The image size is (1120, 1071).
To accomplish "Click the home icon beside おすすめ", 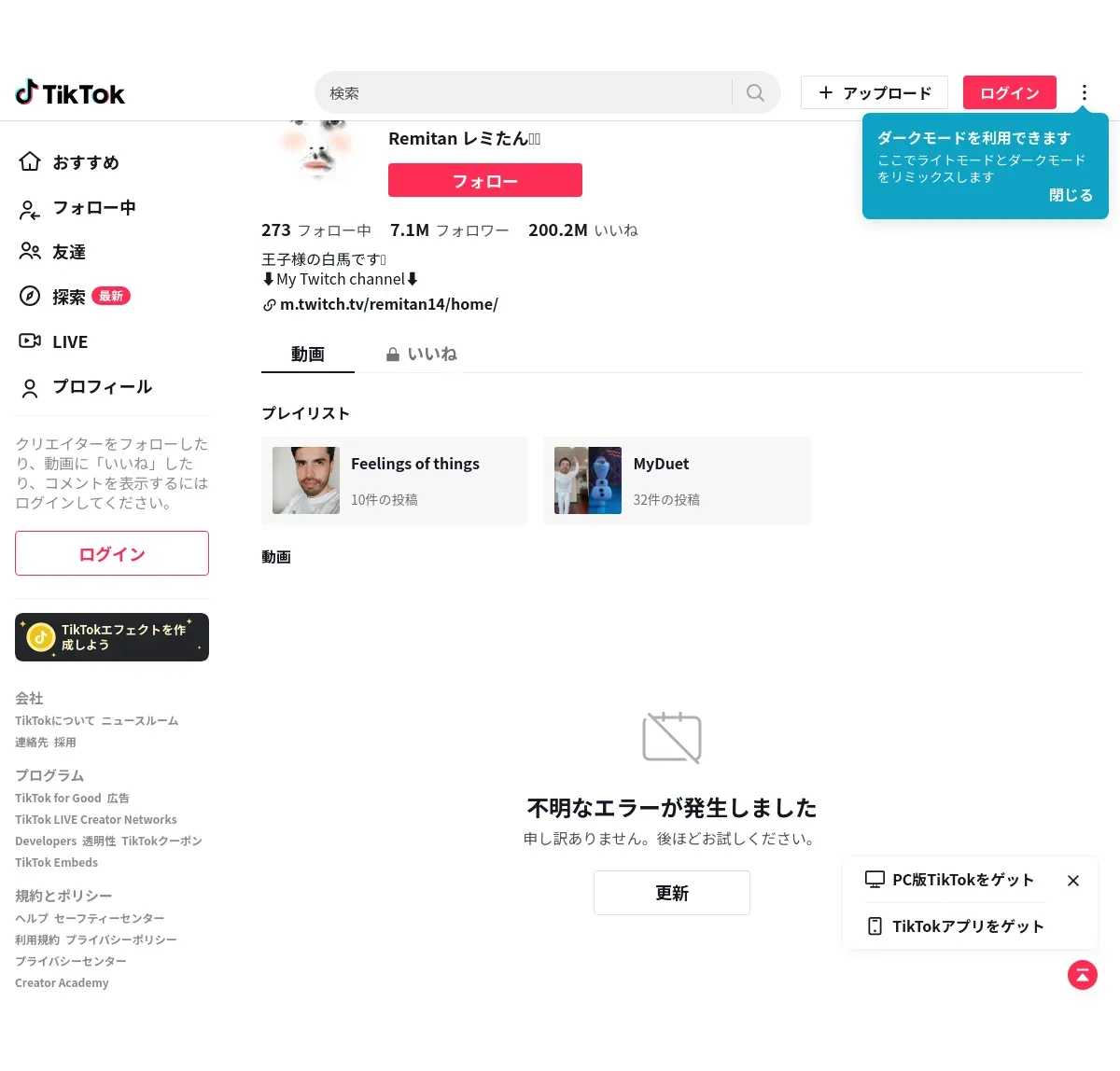I will point(30,161).
